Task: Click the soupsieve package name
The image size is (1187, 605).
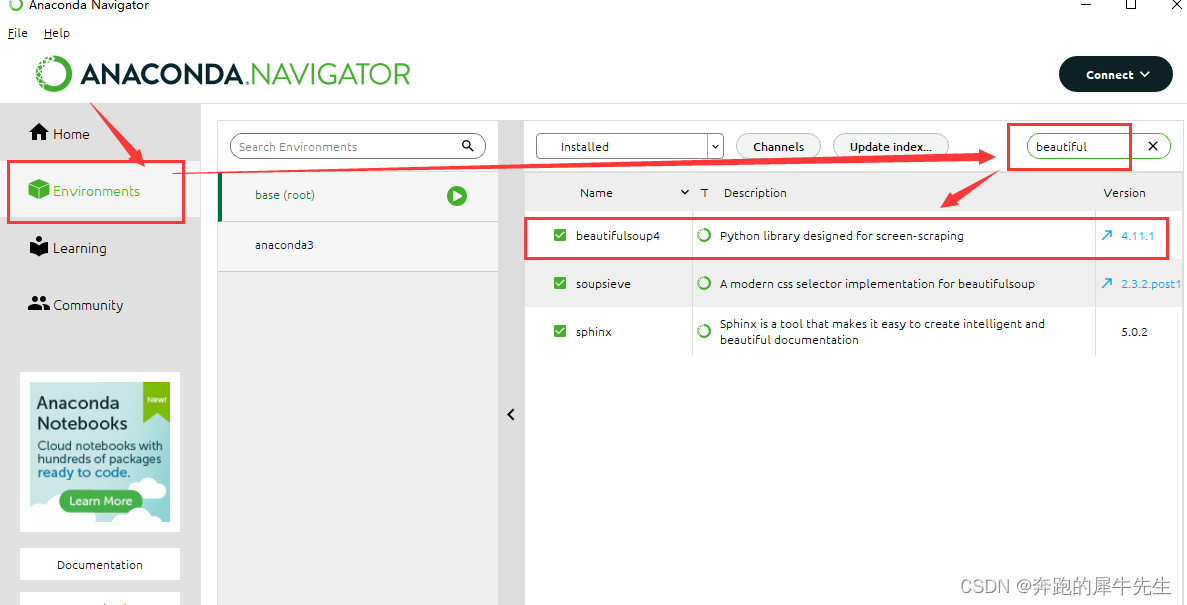Action: pyautogui.click(x=603, y=283)
